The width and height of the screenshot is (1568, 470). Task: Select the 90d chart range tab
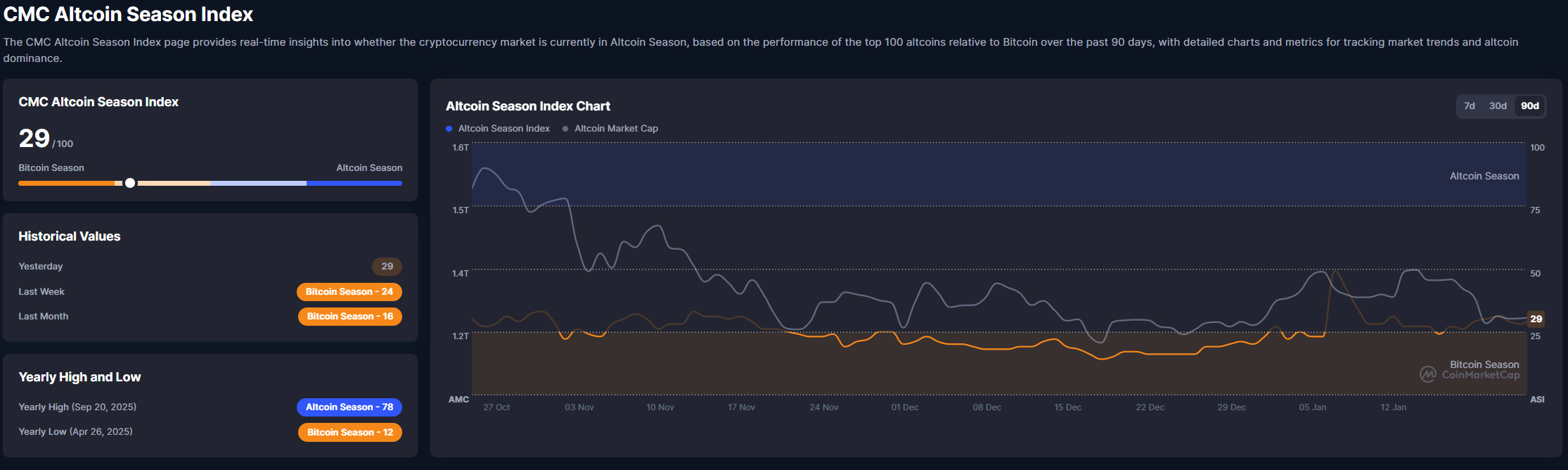click(x=1529, y=106)
